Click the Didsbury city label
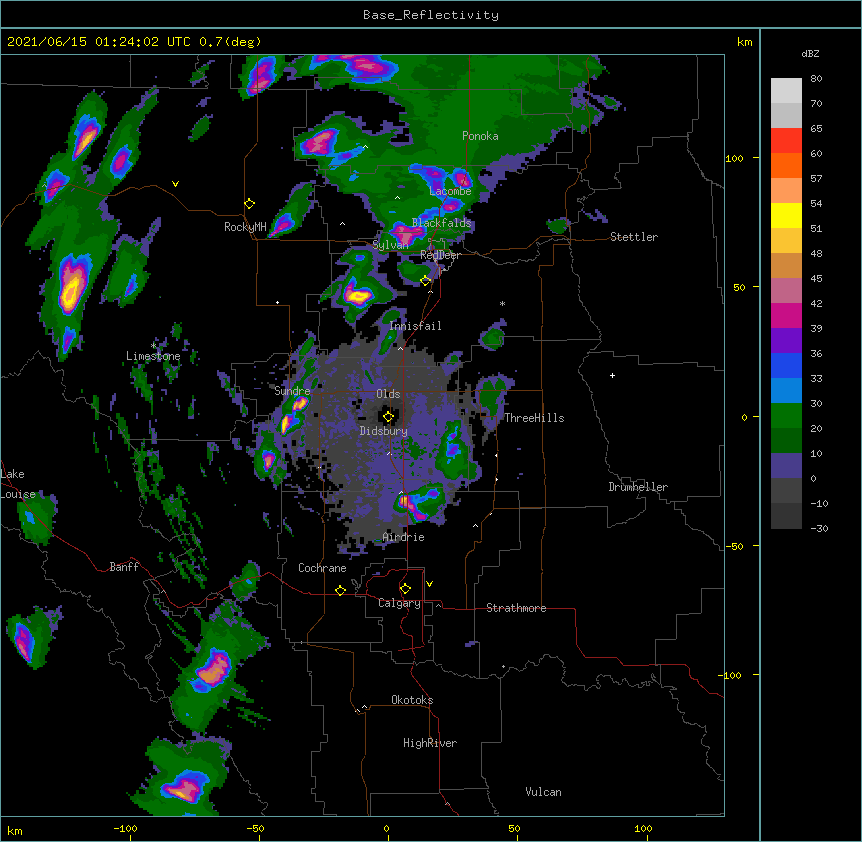 [x=384, y=431]
